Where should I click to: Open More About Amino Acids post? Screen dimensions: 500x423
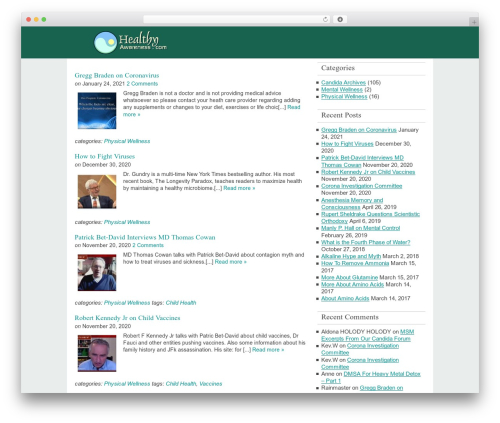(x=352, y=285)
